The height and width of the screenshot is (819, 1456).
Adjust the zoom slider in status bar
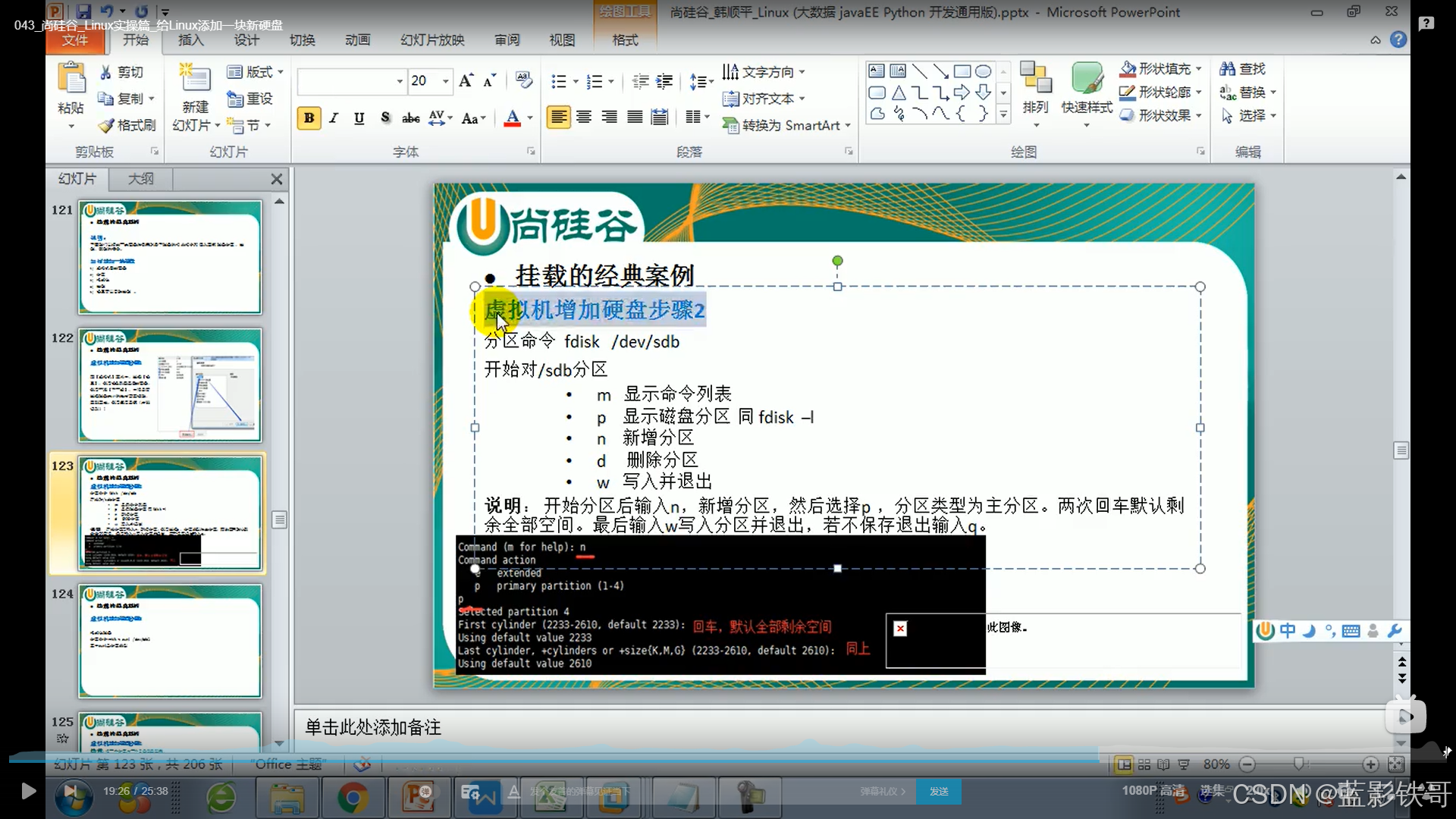click(x=1298, y=764)
